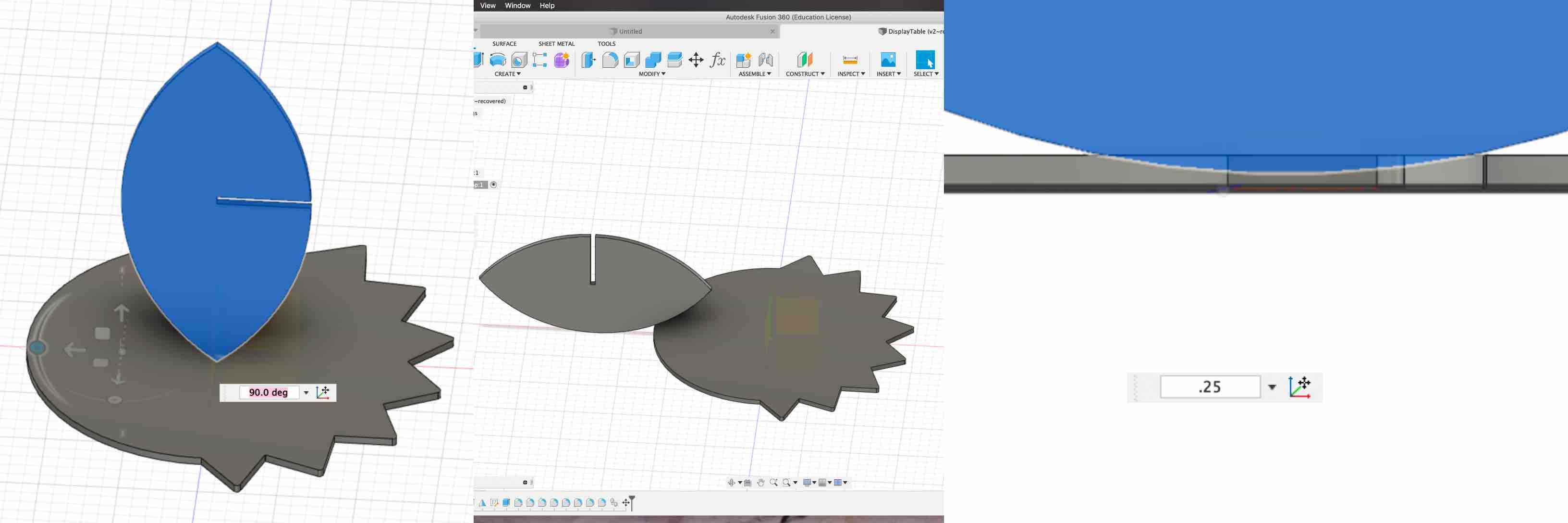The width and height of the screenshot is (1568, 523).
Task: Click the Joint icon in Assemble
Action: [x=765, y=60]
